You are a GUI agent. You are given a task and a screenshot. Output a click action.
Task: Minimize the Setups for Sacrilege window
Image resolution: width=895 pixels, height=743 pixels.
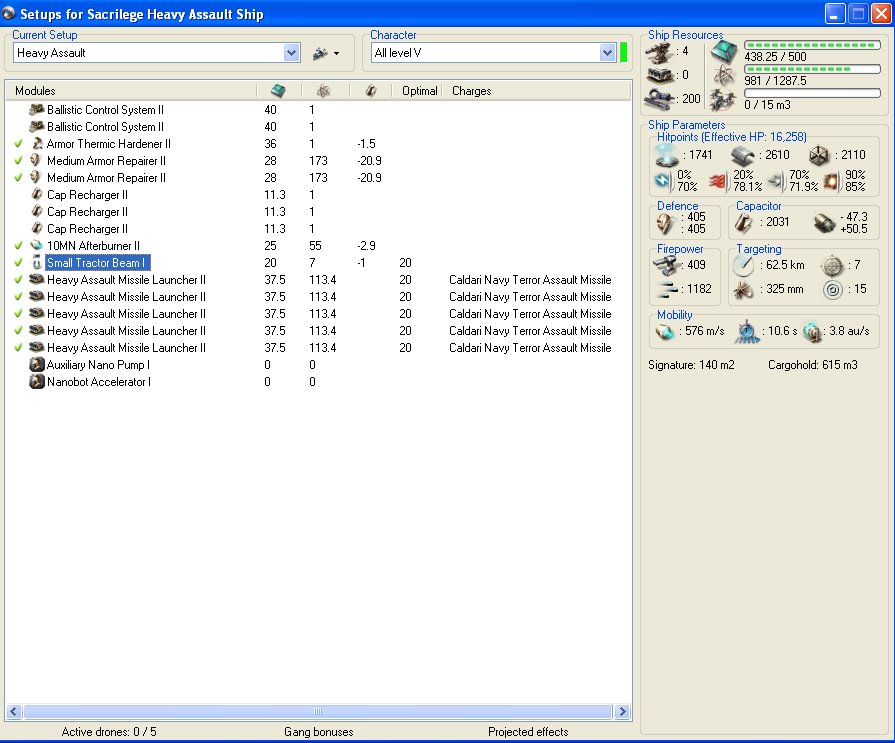coord(835,14)
